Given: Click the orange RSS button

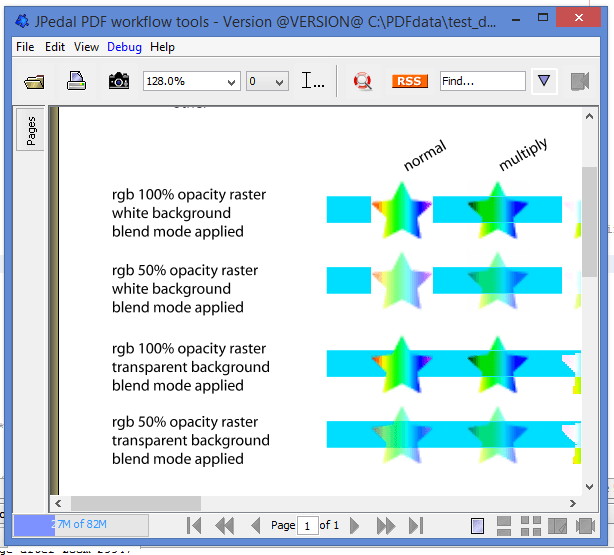Looking at the screenshot, I should point(410,82).
